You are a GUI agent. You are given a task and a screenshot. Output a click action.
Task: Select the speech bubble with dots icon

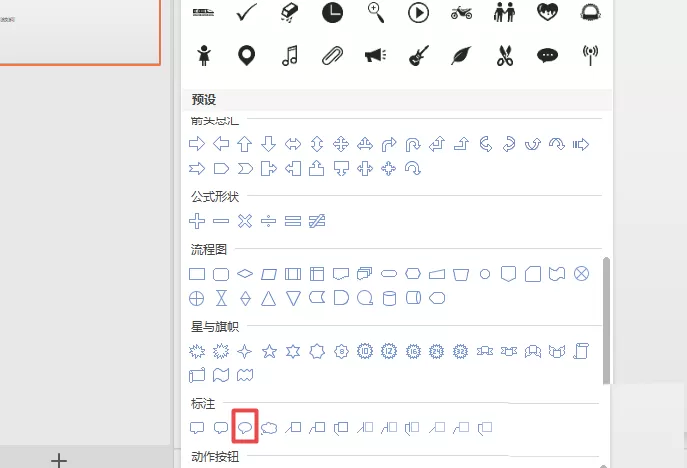pyautogui.click(x=547, y=56)
